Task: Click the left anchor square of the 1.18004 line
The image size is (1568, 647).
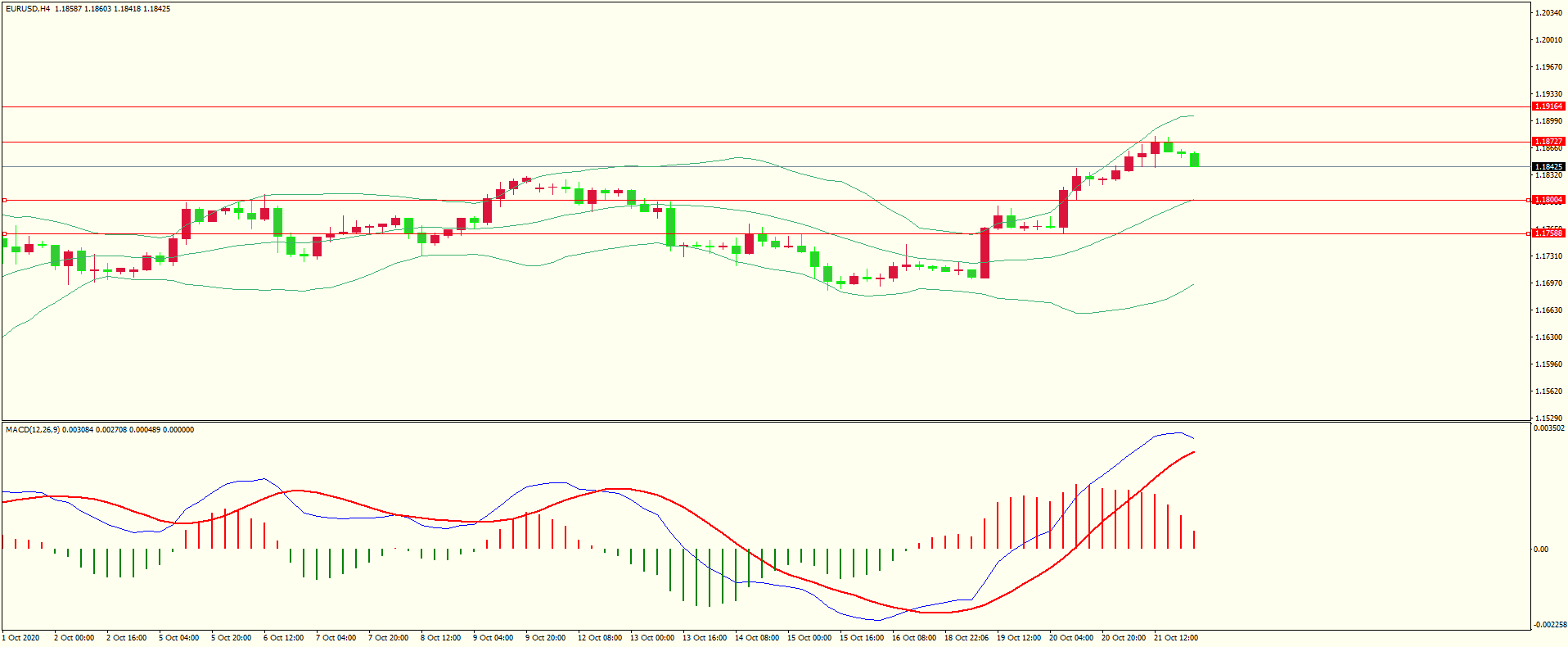Action: click(x=4, y=200)
